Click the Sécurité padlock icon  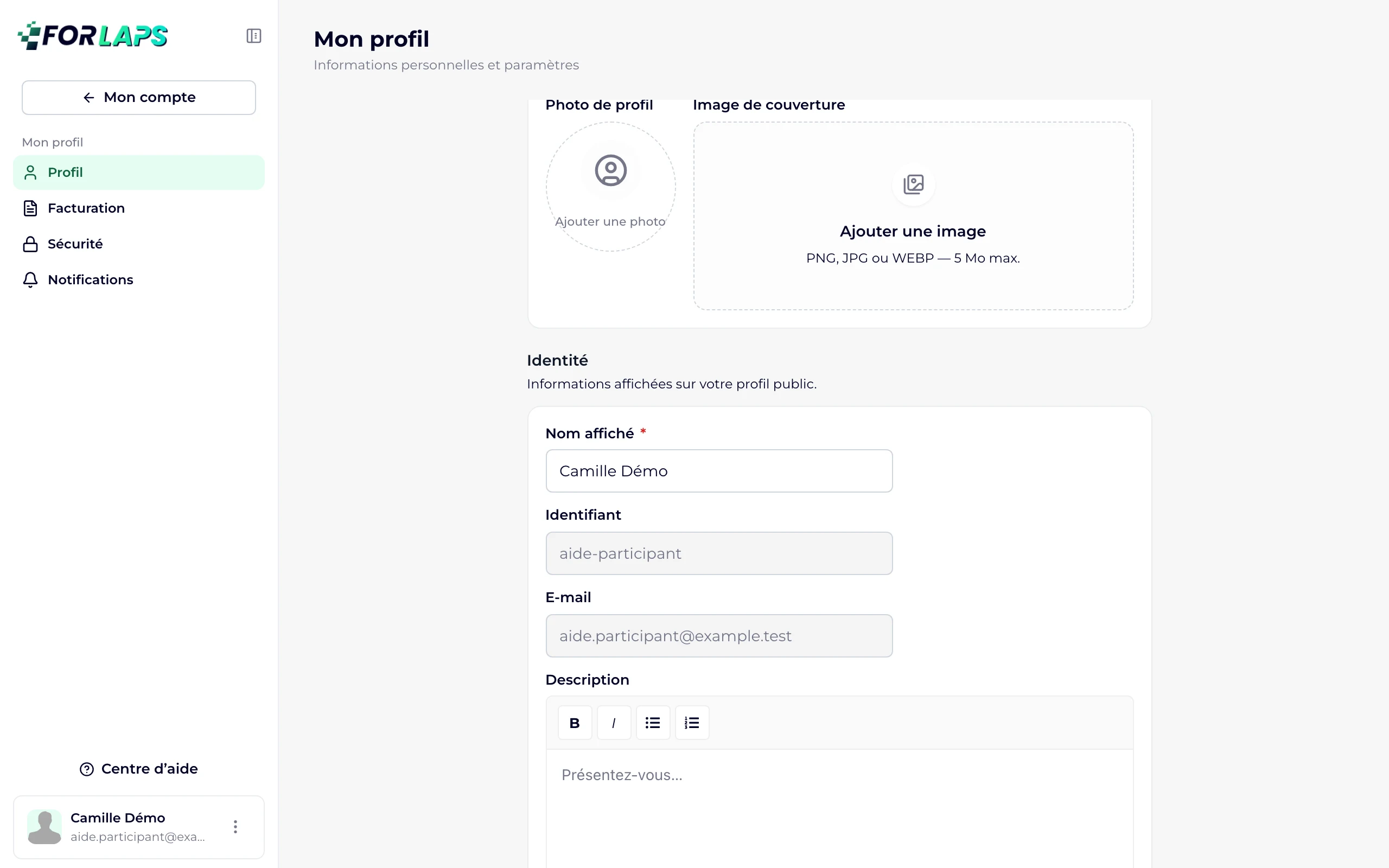(30, 244)
